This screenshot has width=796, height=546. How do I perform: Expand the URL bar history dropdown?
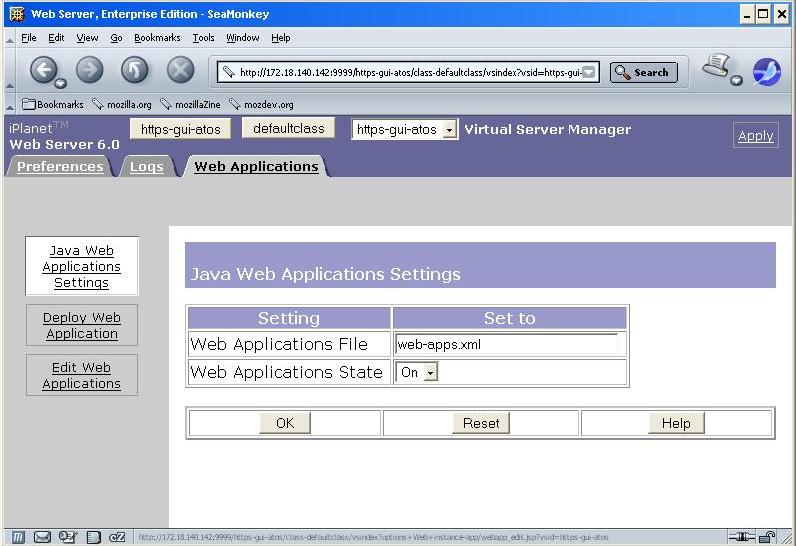588,73
